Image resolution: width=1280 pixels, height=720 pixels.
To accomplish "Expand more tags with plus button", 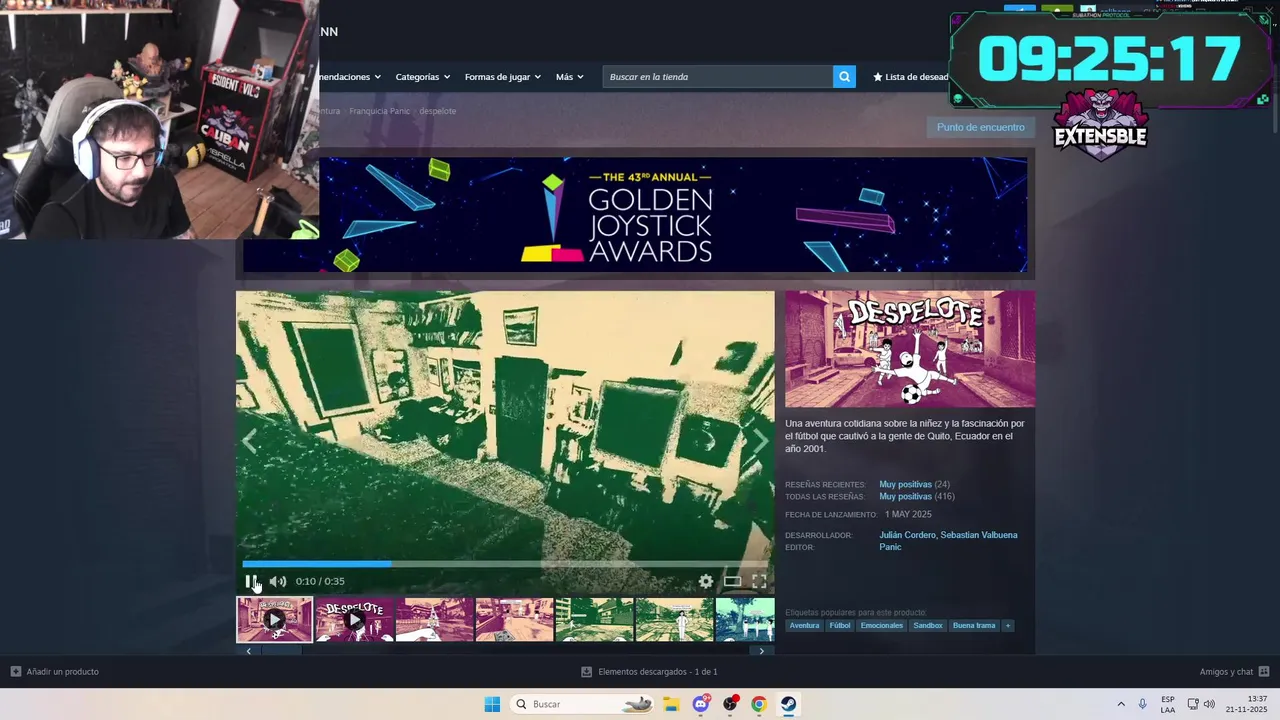I will [x=1008, y=626].
